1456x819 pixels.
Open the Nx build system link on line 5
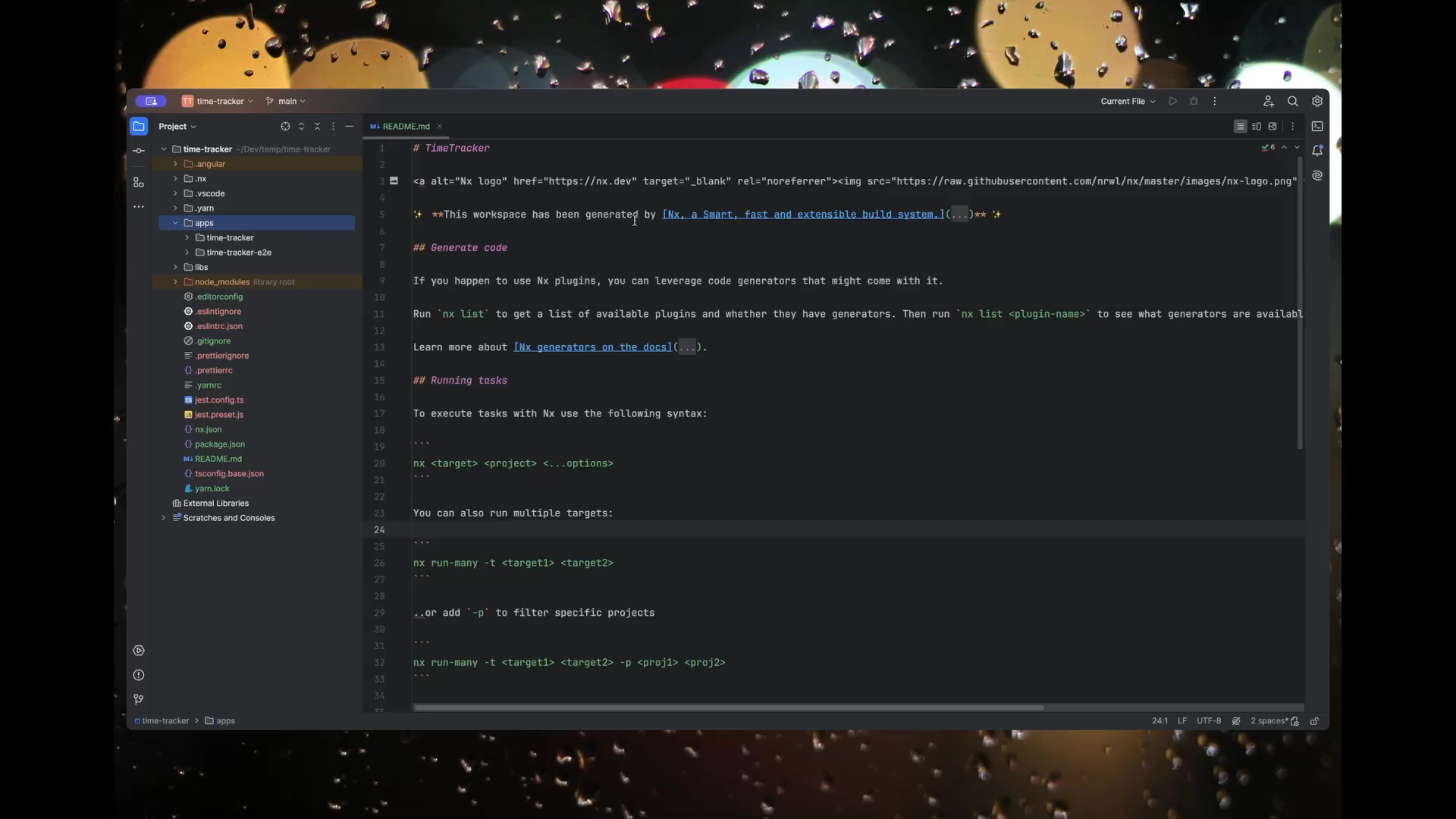tap(803, 215)
